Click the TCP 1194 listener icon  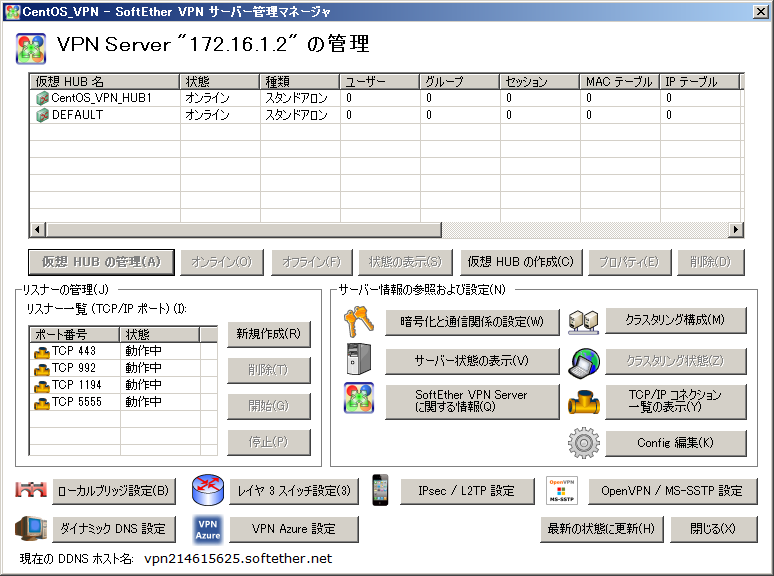[x=42, y=385]
